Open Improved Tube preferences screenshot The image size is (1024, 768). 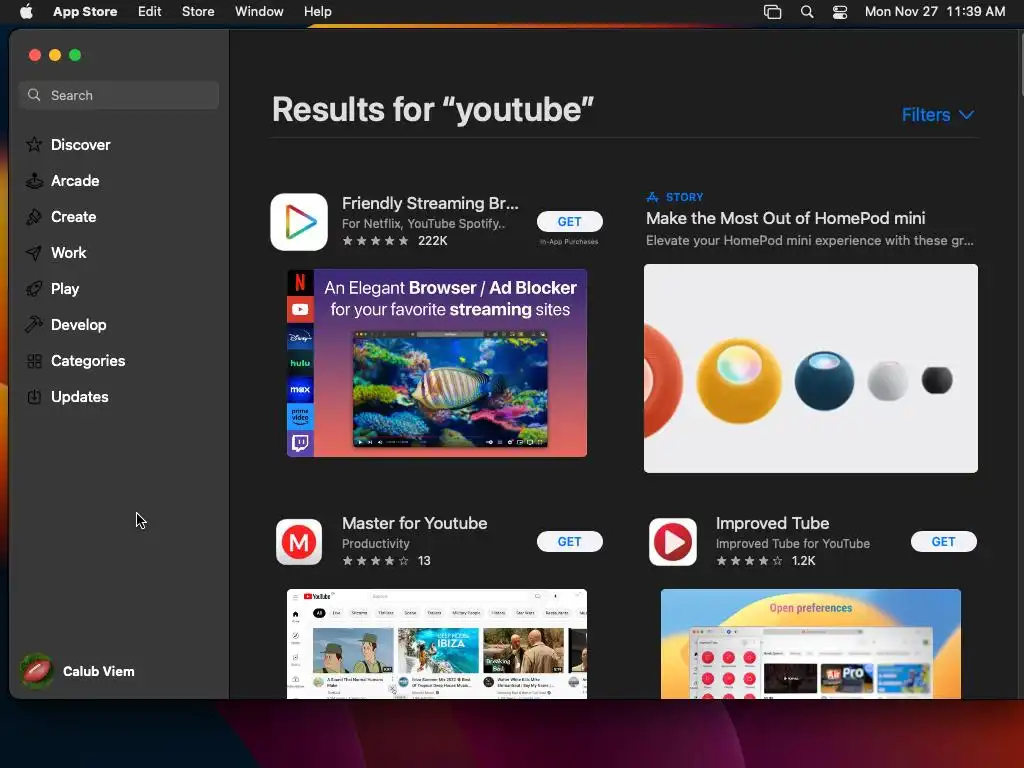[x=810, y=644]
